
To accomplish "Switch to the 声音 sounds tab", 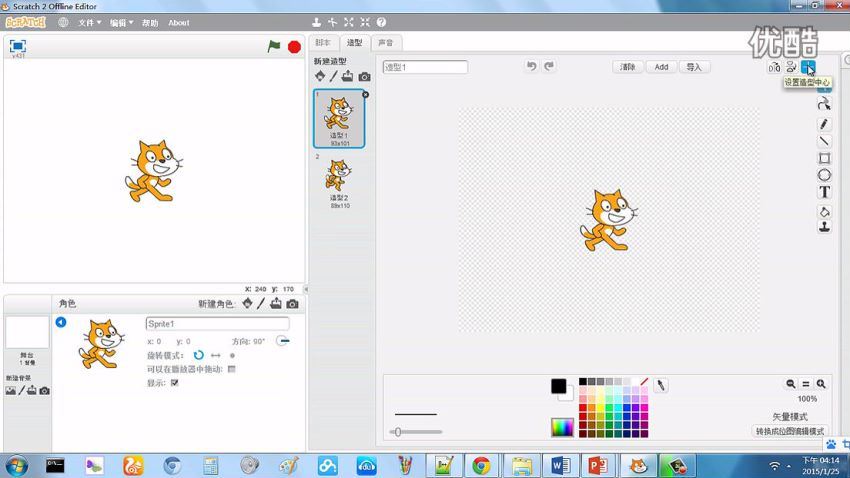I will pos(386,43).
